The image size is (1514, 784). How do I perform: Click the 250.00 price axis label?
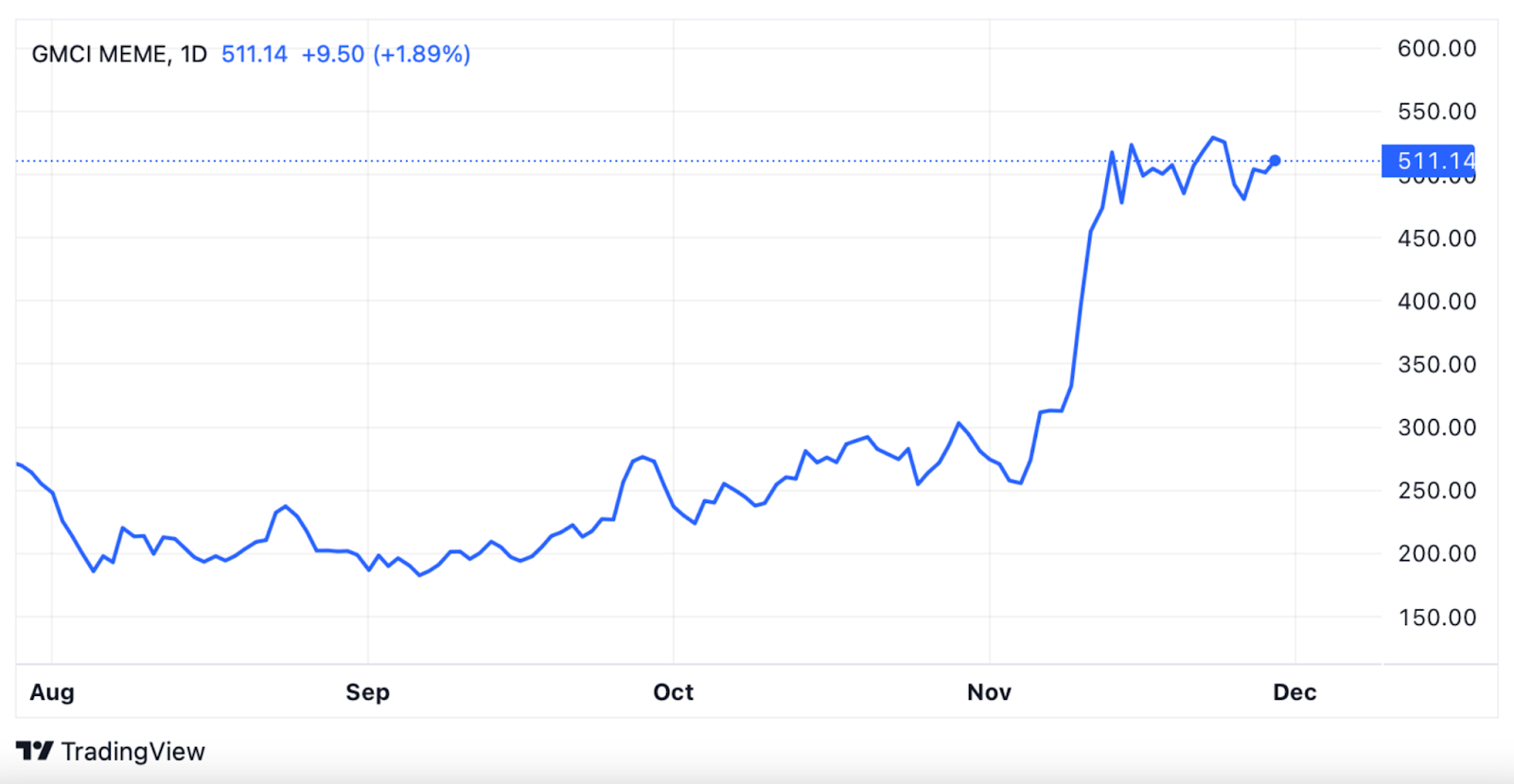tap(1437, 491)
